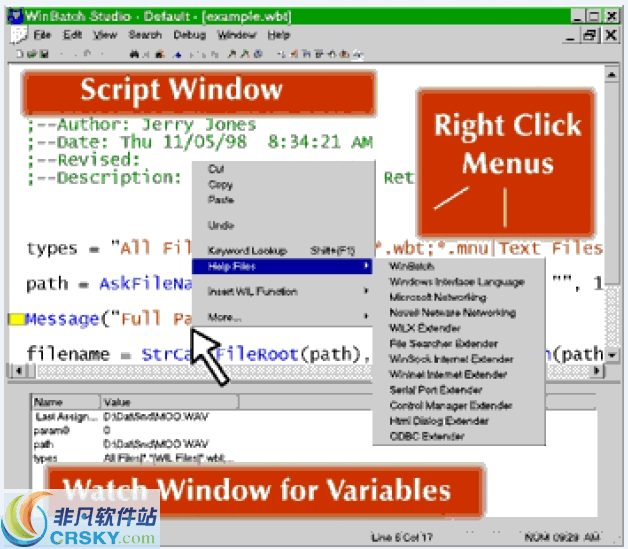Image resolution: width=628 pixels, height=549 pixels.
Task: Minimize the example.wbt document window
Action: click(x=570, y=35)
